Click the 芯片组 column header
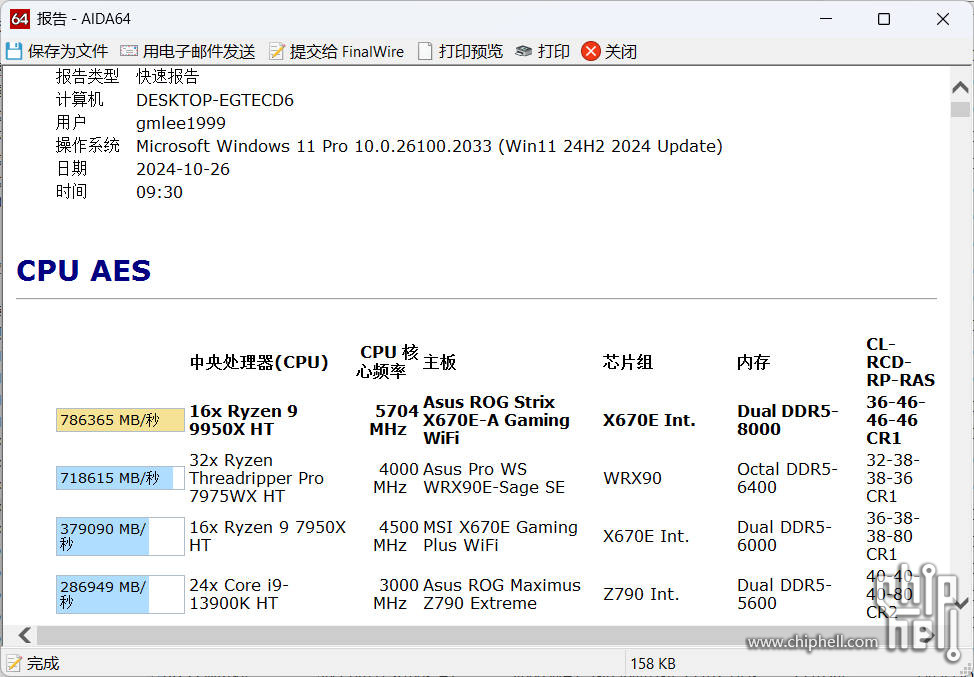Image resolution: width=974 pixels, height=677 pixels. click(627, 362)
